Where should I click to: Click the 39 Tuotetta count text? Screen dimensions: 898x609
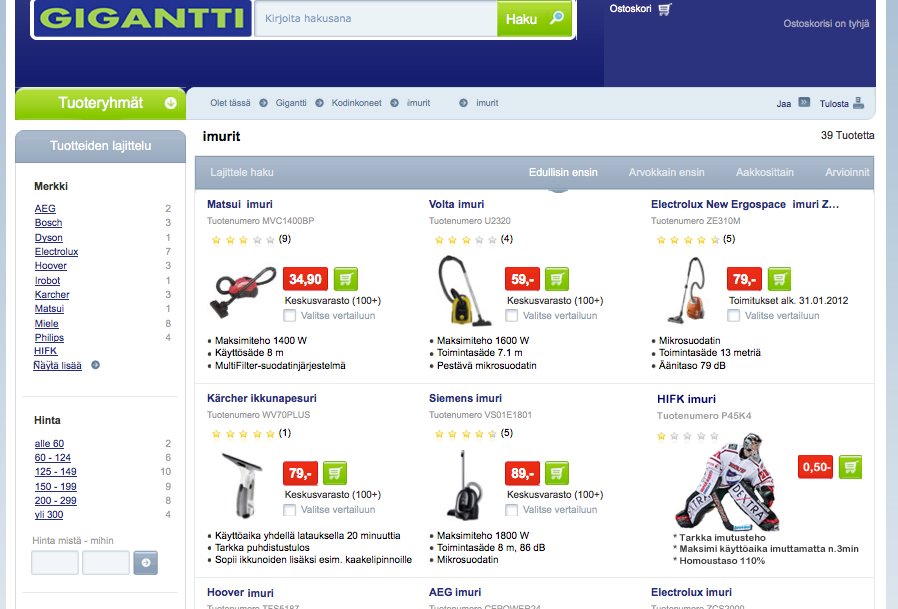(x=847, y=135)
